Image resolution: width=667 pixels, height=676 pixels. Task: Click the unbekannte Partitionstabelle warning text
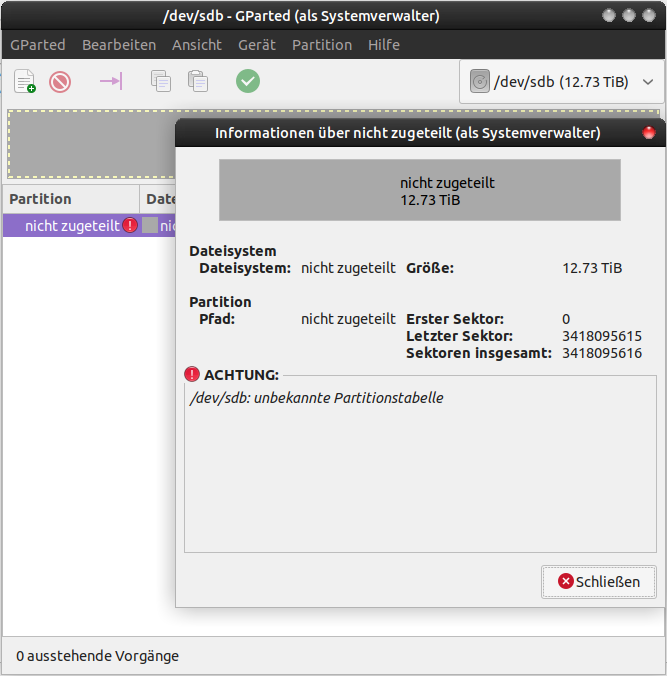tap(316, 397)
